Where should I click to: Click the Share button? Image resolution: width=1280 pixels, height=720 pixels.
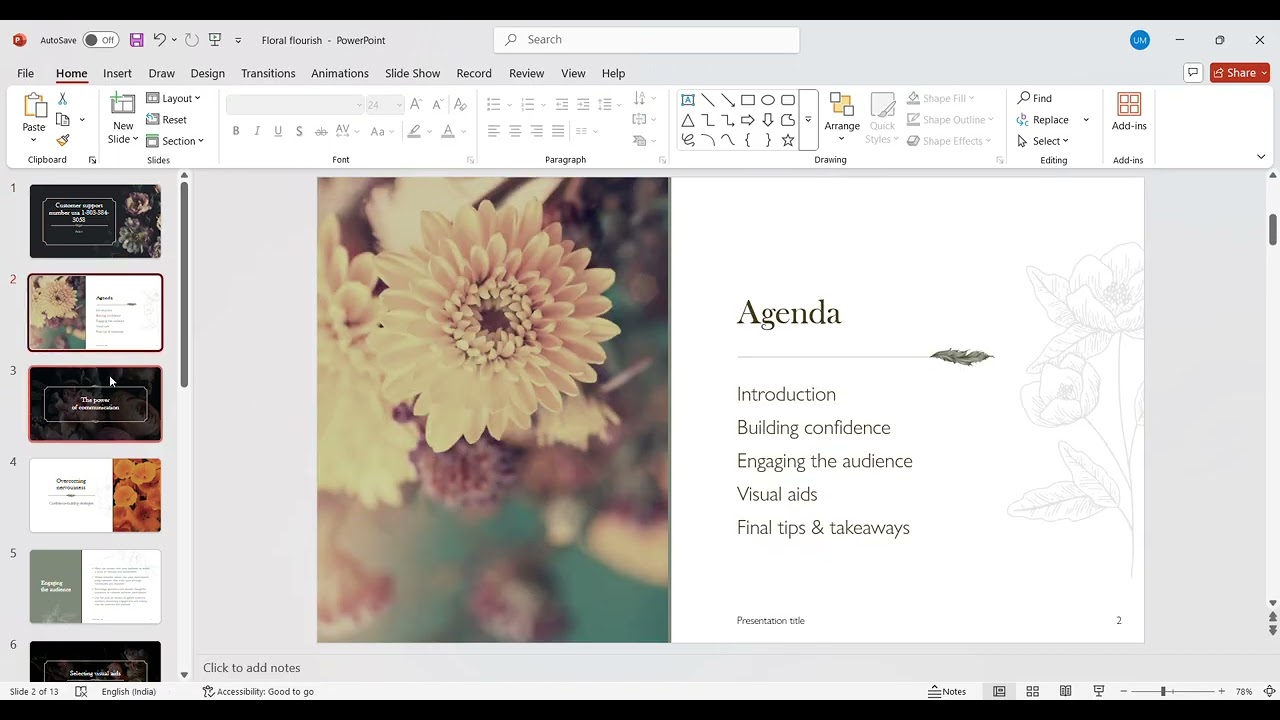1240,72
